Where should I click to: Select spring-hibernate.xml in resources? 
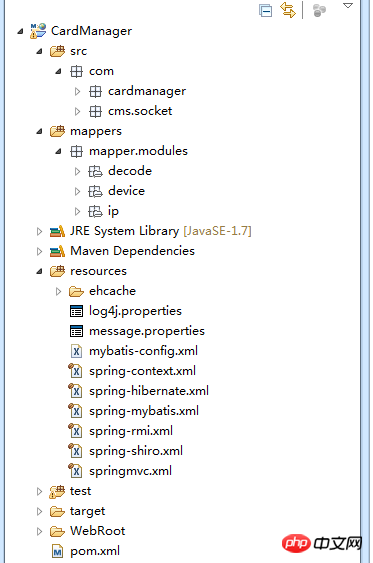pos(149,391)
